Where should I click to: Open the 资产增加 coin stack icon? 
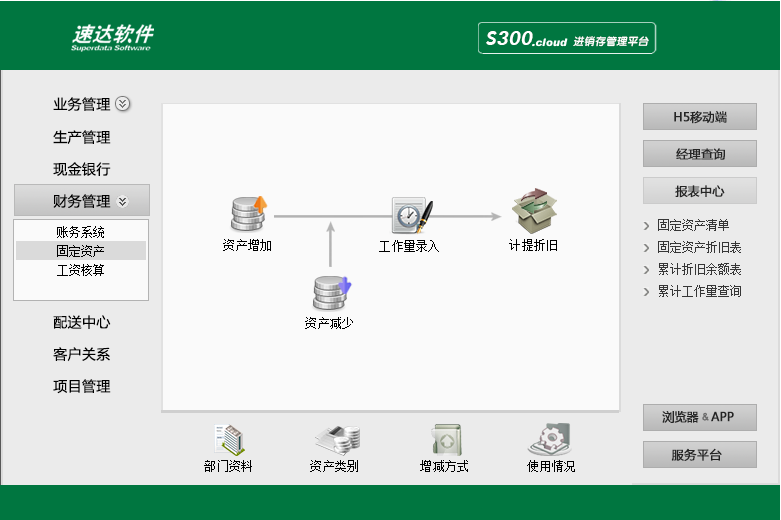tap(249, 214)
